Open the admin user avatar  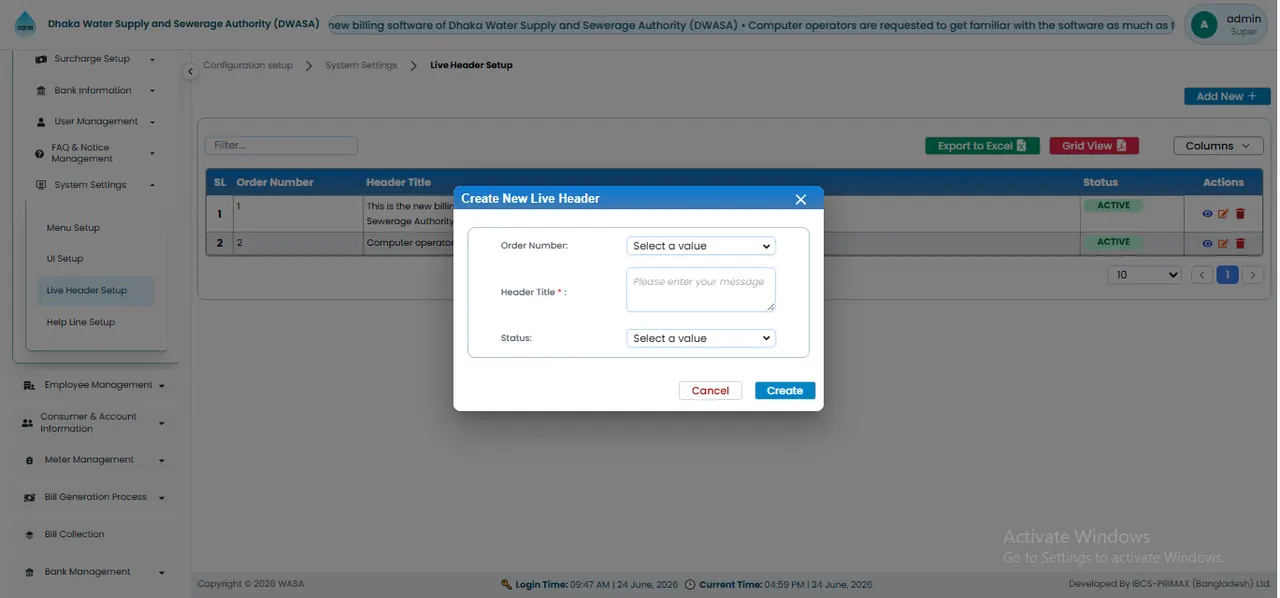click(x=1204, y=25)
